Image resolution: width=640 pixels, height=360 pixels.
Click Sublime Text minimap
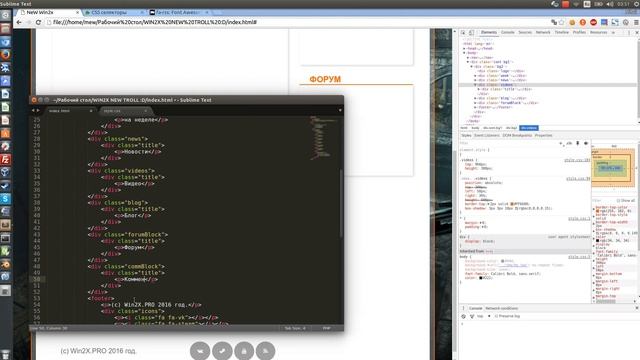[323, 138]
